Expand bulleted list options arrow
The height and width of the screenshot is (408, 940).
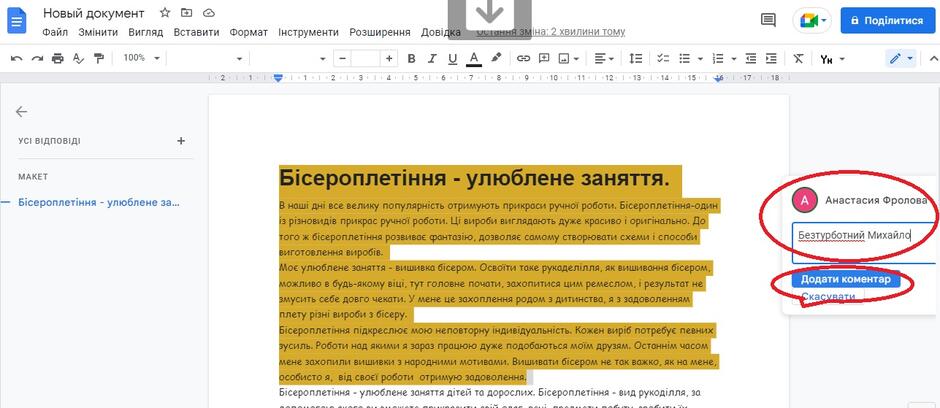click(x=700, y=59)
